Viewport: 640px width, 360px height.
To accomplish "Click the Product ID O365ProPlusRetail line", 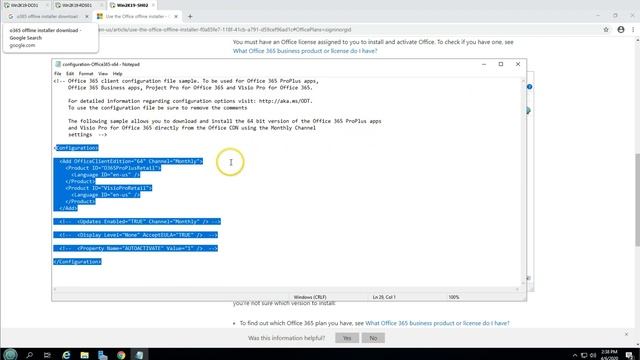I will 113,168.
